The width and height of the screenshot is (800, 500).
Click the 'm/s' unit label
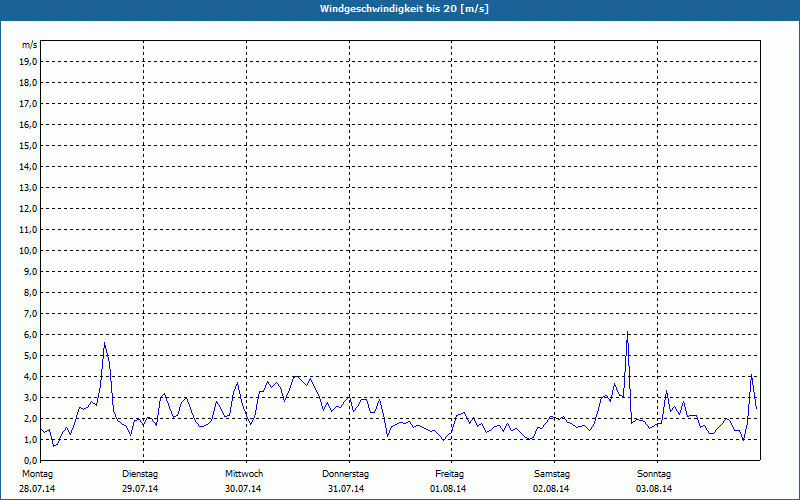pos(30,45)
